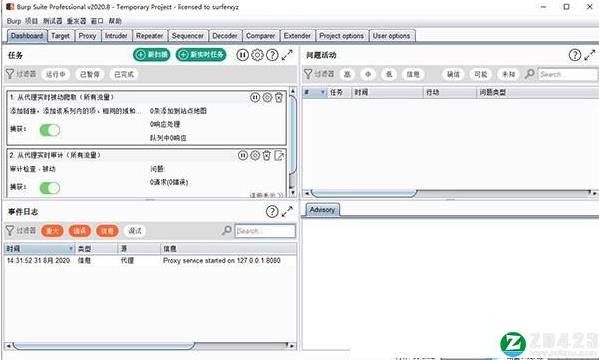This screenshot has height=360, width=599.
Task: Toggle capture switch for task 1
Action: point(50,130)
